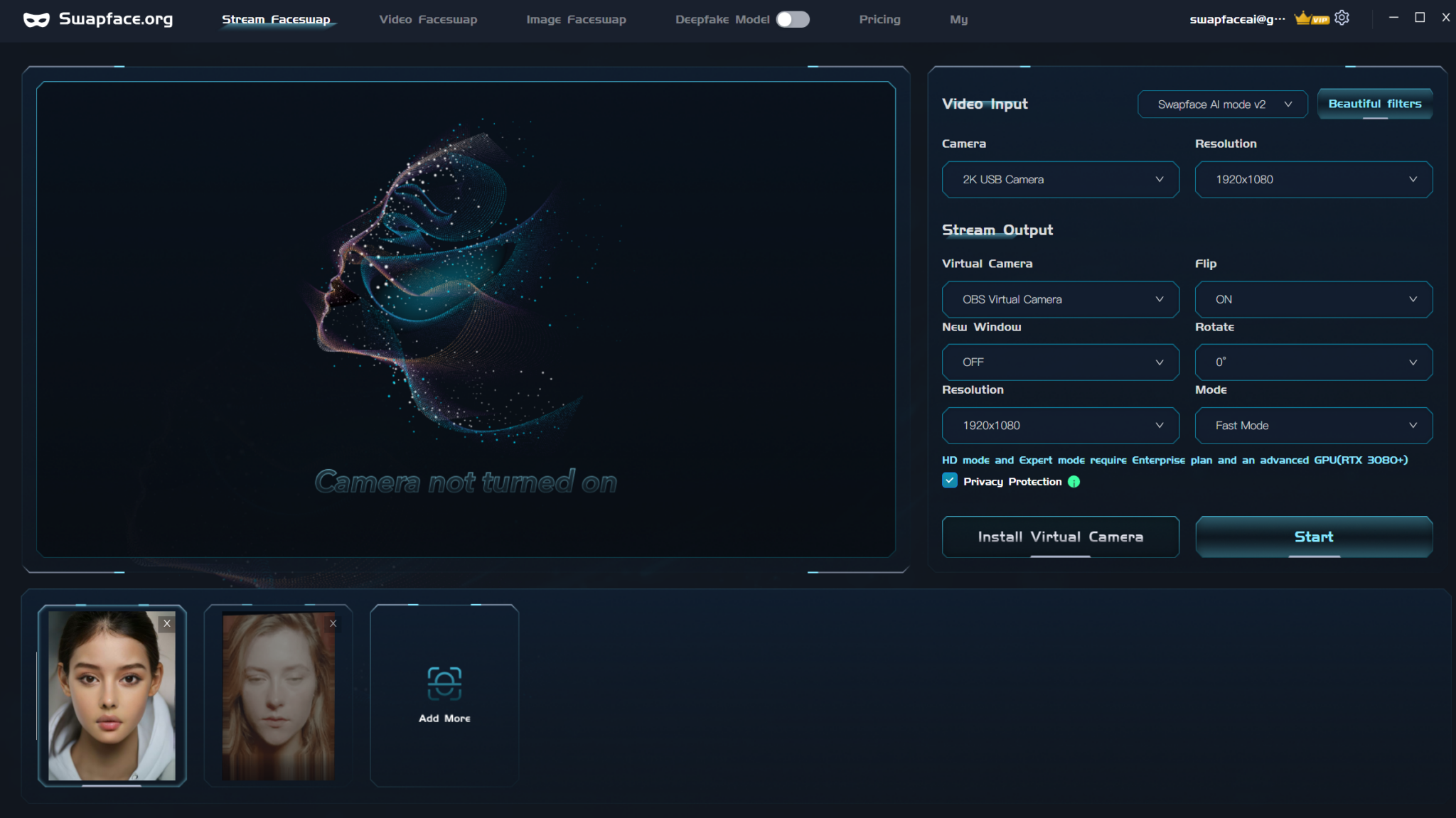Open the settings gear icon
The image size is (1456, 818).
[x=1343, y=17]
